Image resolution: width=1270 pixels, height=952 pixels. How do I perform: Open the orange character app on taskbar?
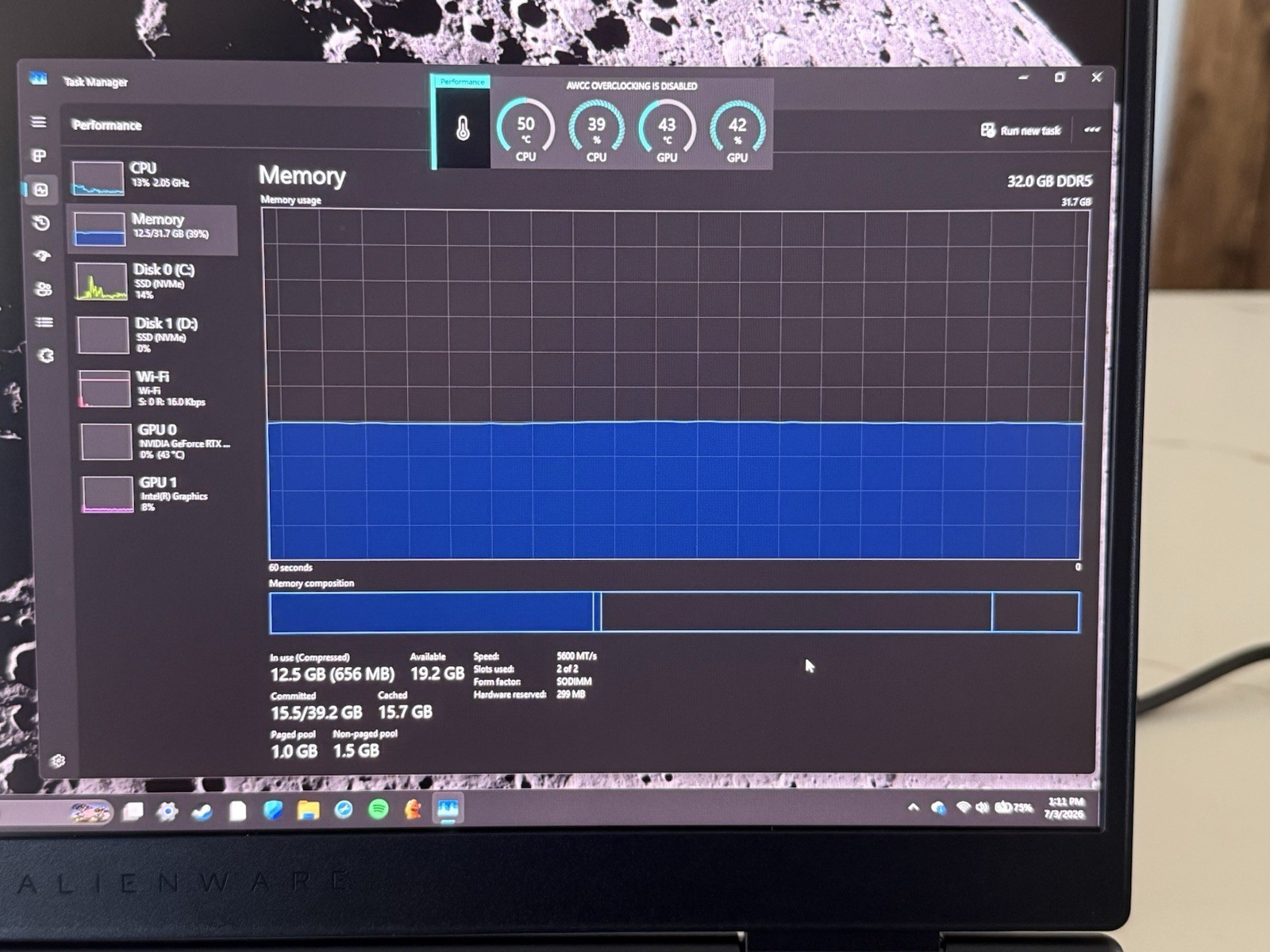pos(413,809)
